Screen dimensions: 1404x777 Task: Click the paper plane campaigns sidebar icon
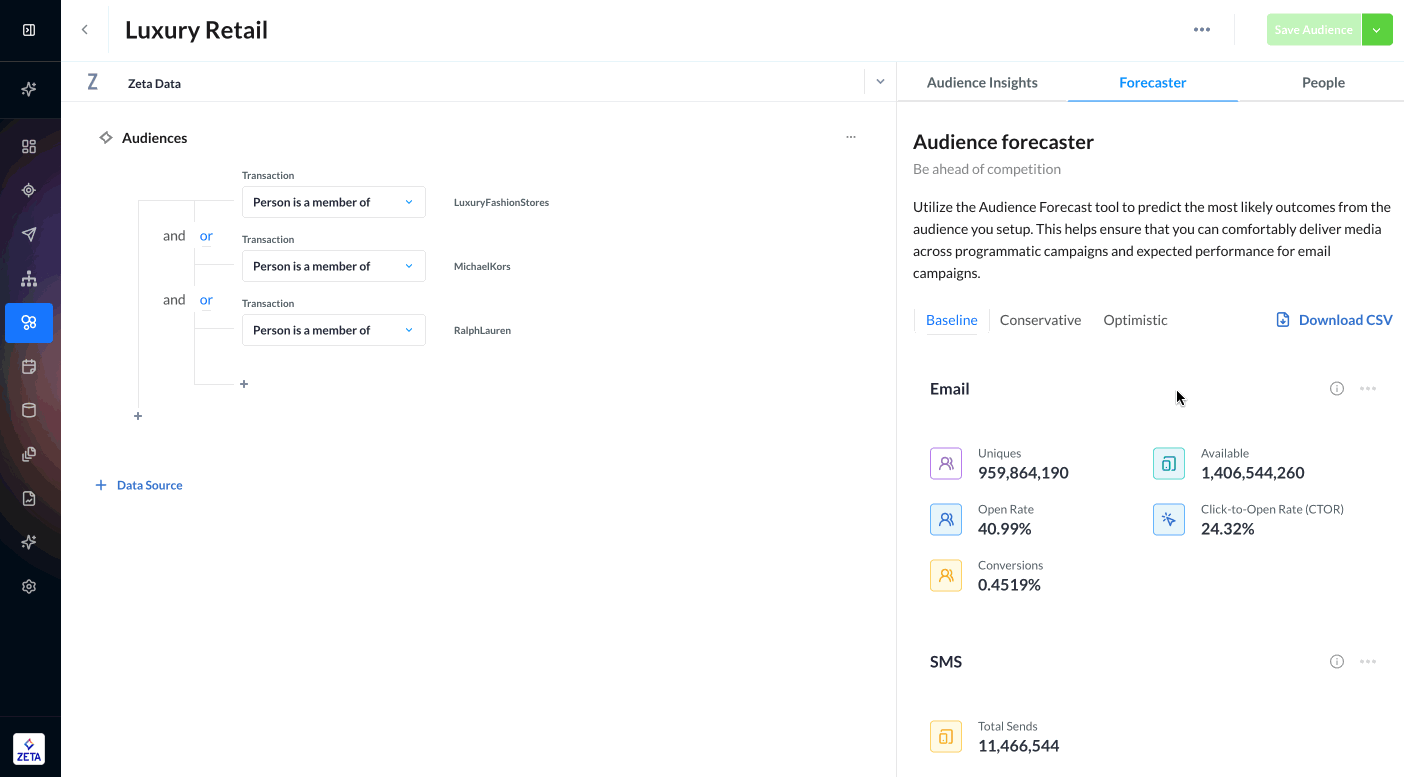point(29,235)
